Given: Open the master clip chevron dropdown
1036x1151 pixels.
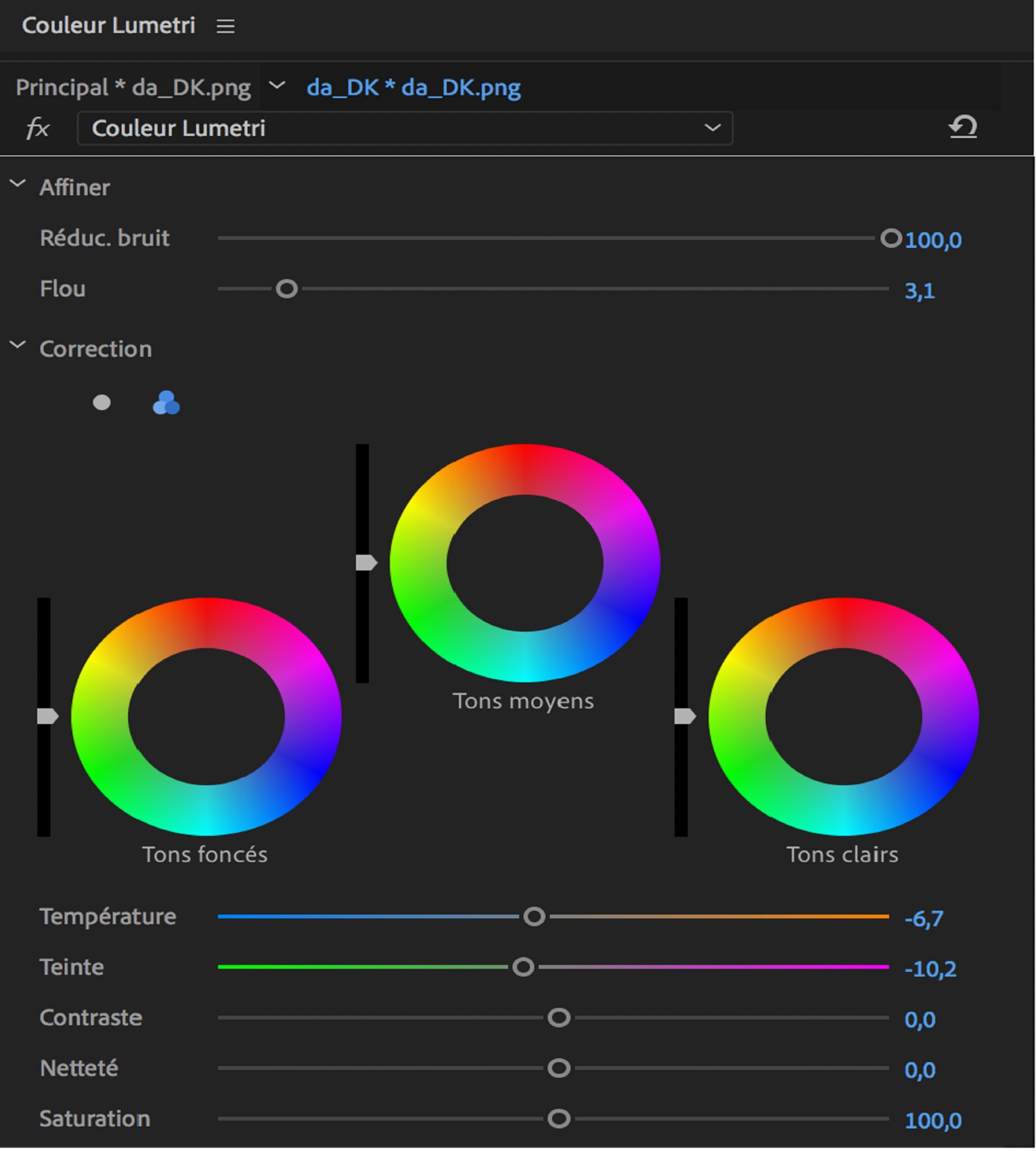Looking at the screenshot, I should 277,86.
